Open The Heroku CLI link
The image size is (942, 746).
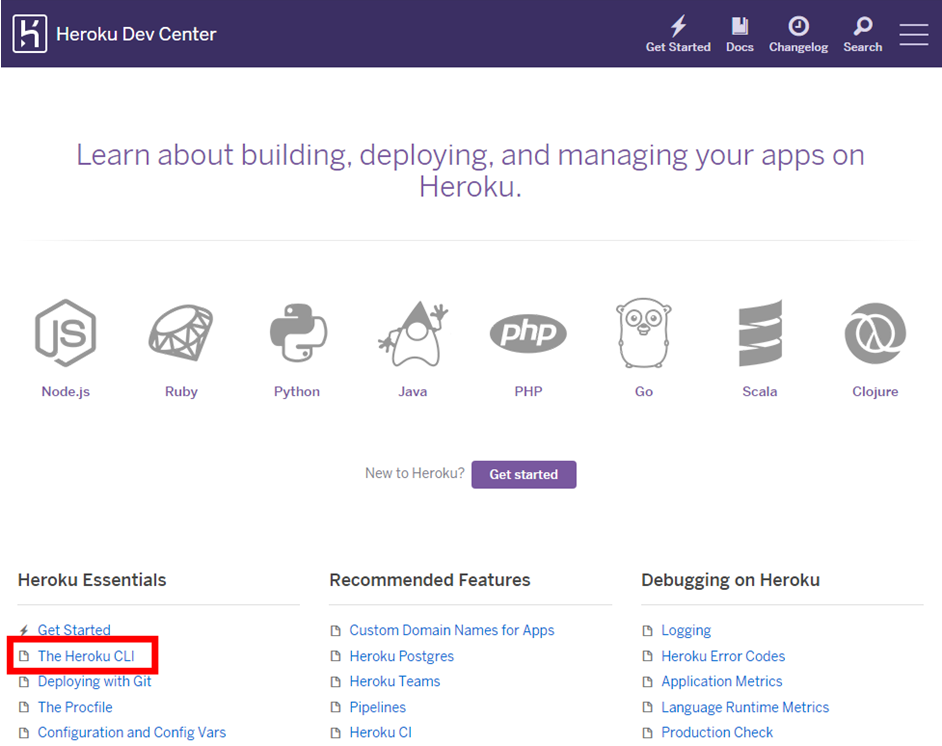coord(86,656)
